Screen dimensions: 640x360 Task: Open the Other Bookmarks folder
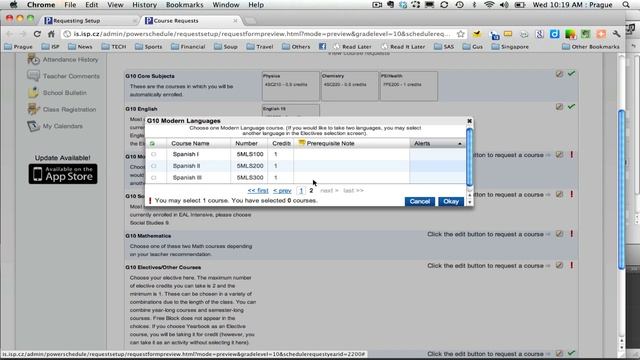pyautogui.click(x=591, y=47)
